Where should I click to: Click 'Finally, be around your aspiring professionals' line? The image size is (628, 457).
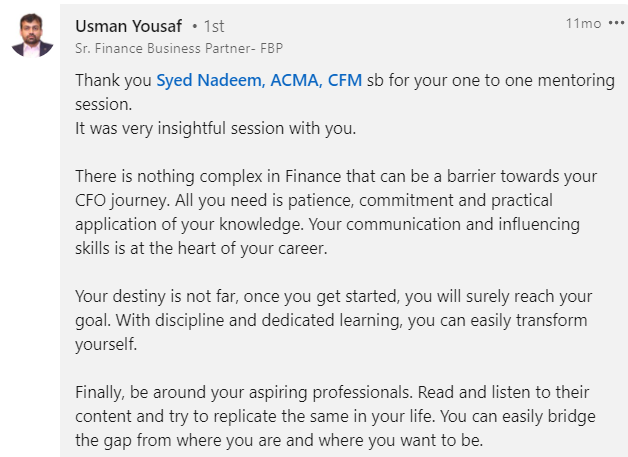click(332, 392)
